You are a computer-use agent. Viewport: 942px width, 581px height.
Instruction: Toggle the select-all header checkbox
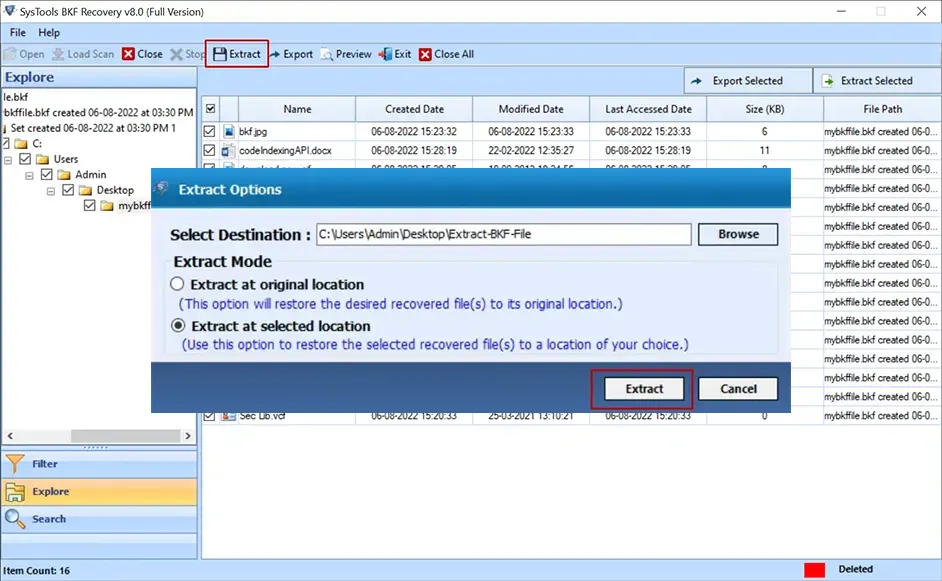(x=211, y=109)
